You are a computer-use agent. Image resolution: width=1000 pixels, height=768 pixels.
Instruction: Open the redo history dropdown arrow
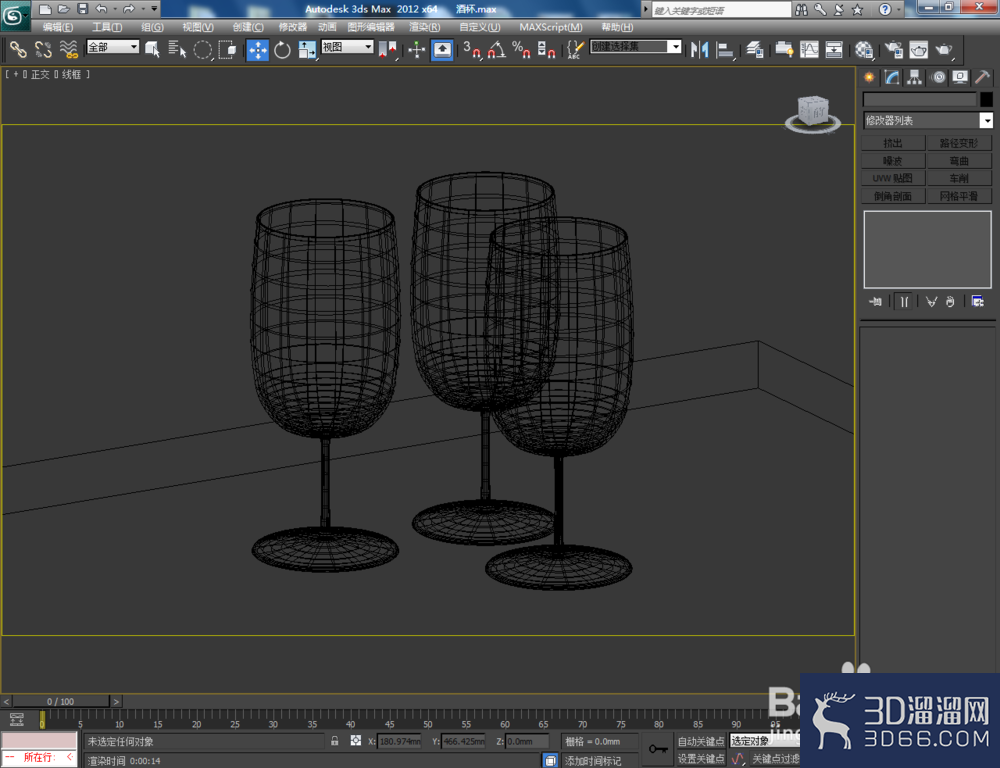(142, 9)
